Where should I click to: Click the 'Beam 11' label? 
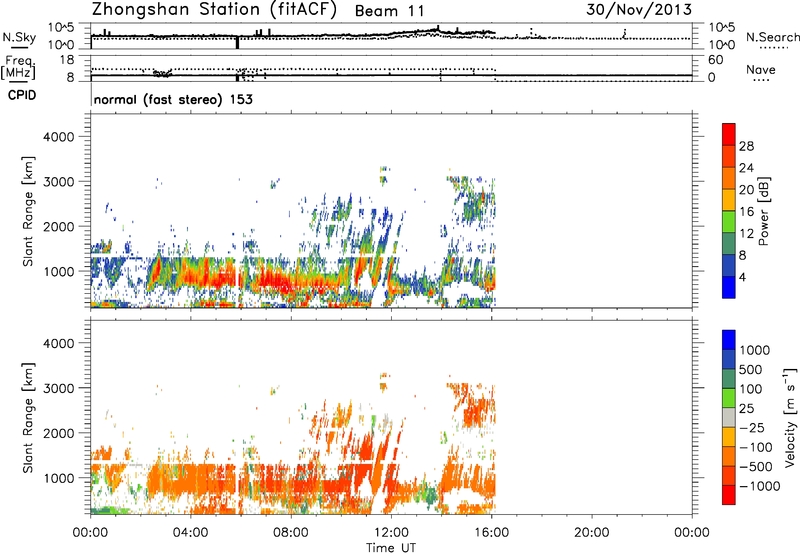(x=389, y=11)
